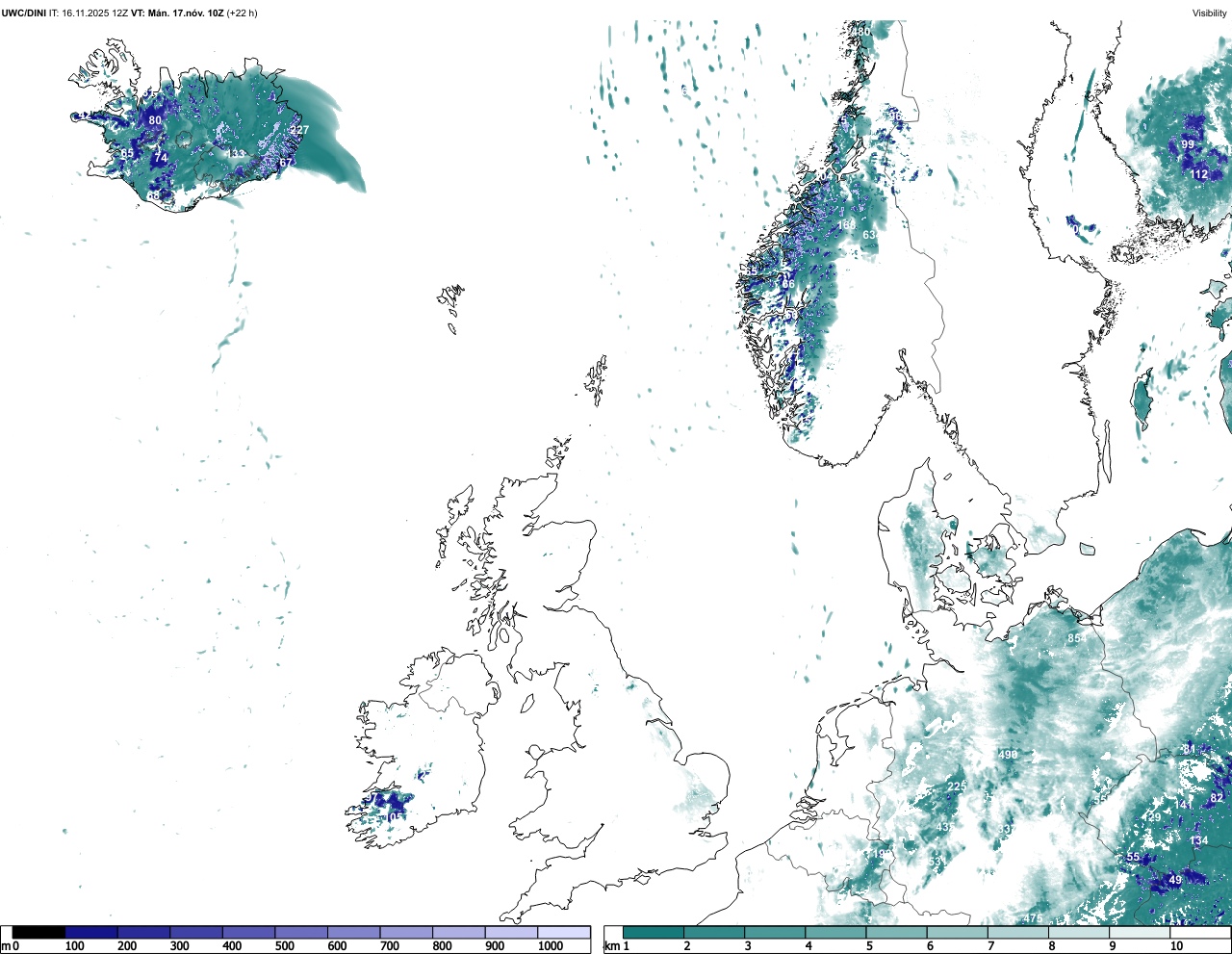1232x954 pixels.
Task: Click the '82' value at the right edge
Action: (x=1217, y=797)
